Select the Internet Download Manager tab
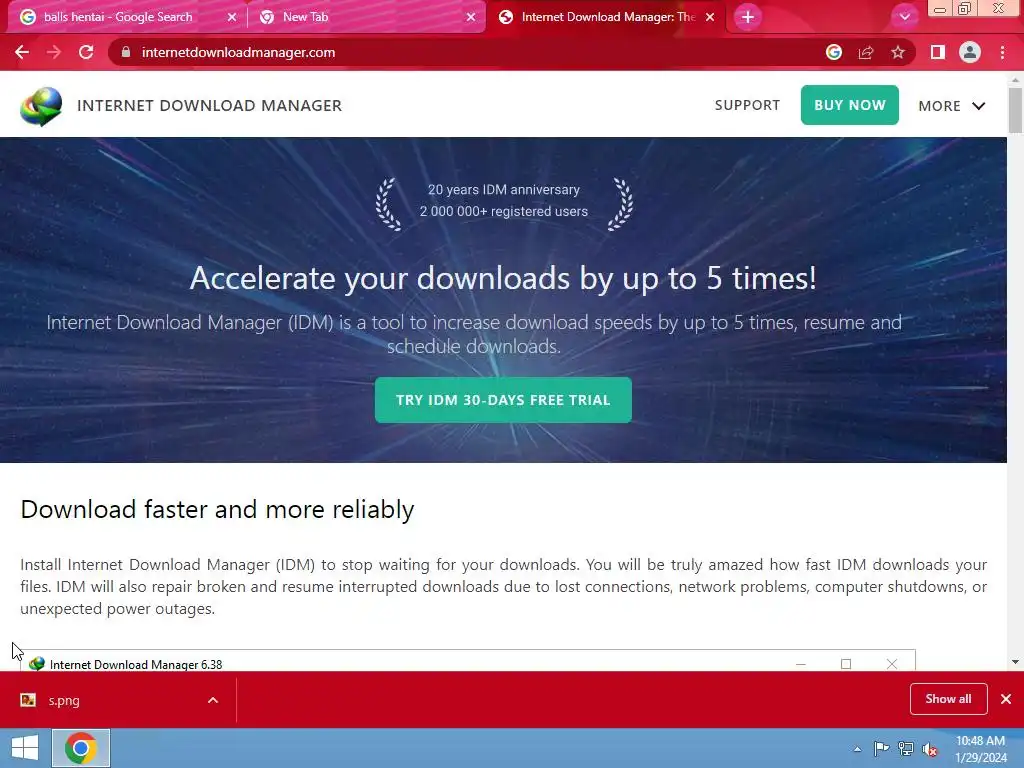 coord(607,17)
